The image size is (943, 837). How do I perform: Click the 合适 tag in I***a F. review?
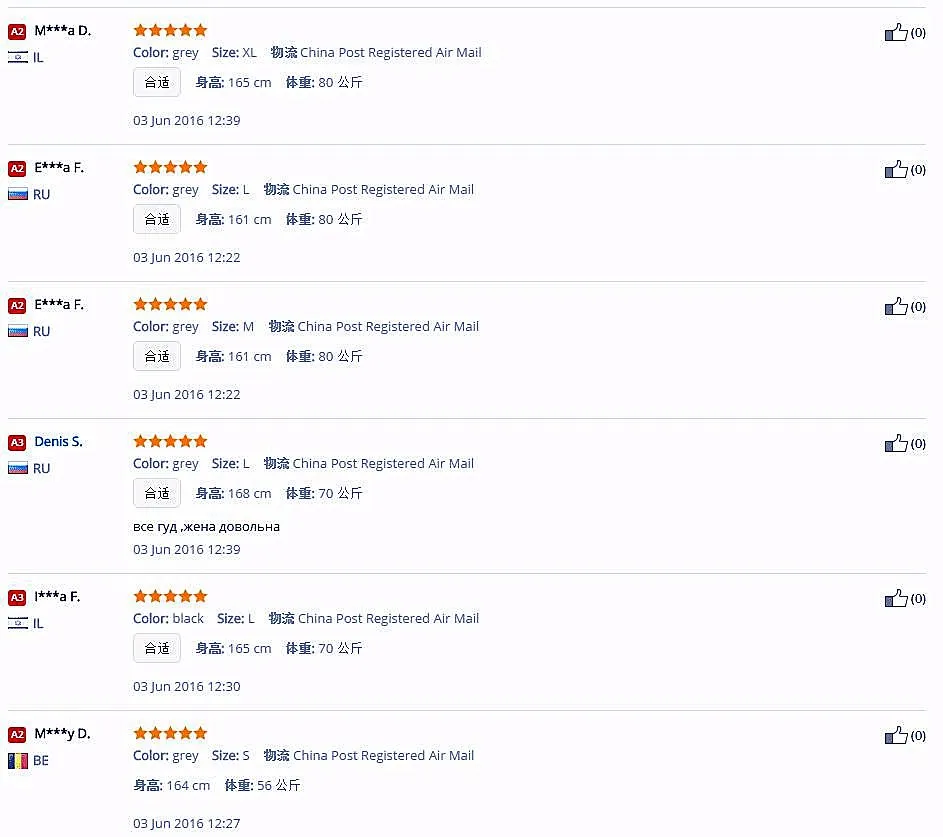point(157,649)
